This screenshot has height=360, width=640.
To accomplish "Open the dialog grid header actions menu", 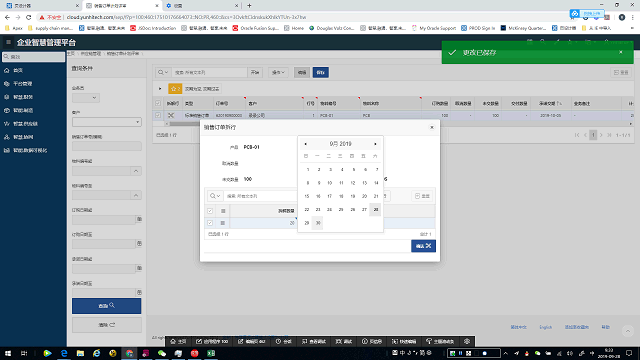I will tap(223, 211).
